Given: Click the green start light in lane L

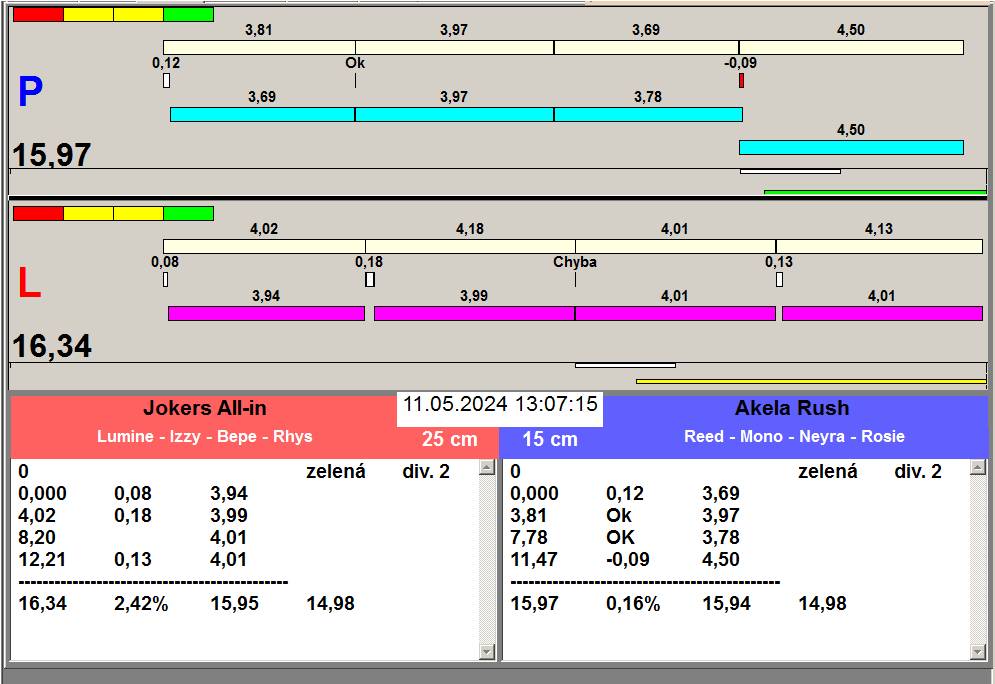Looking at the screenshot, I should tap(188, 213).
